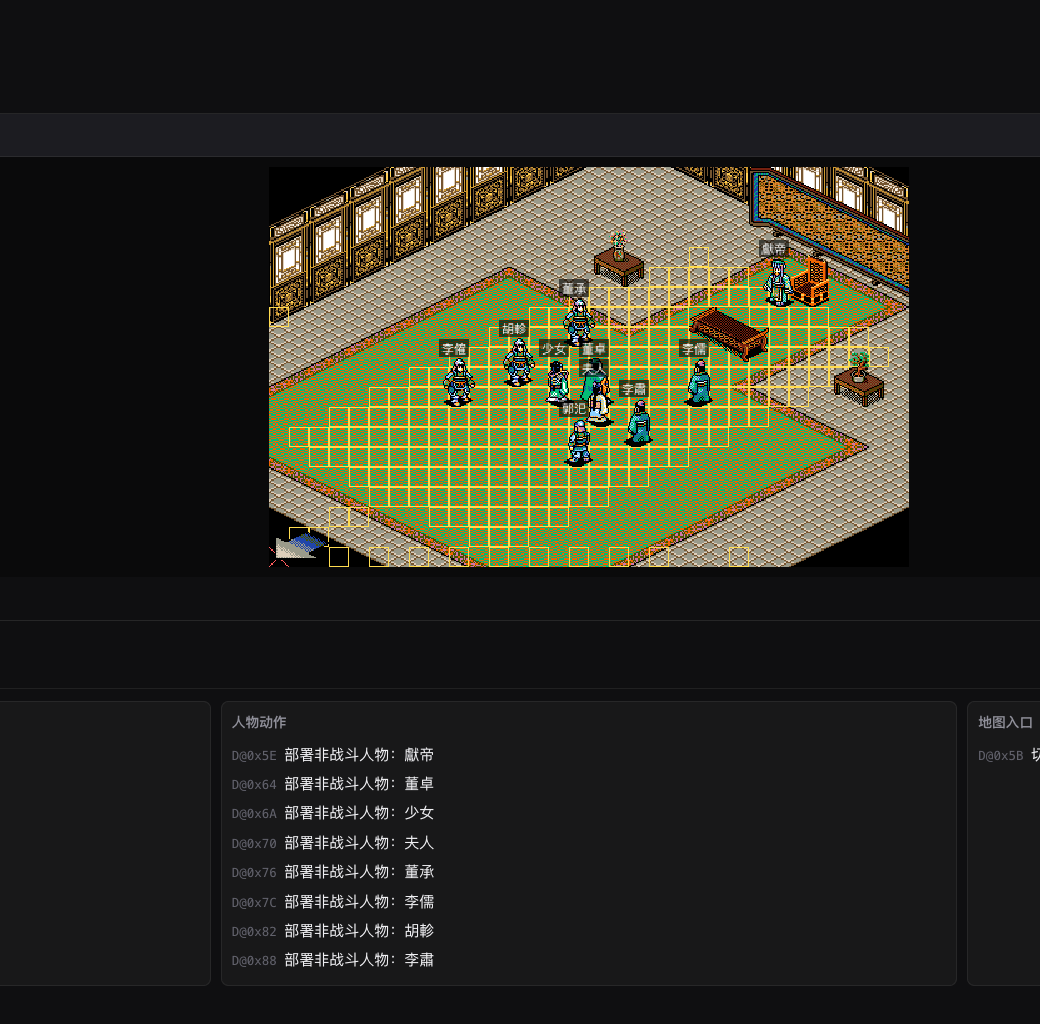This screenshot has height=1024, width=1040.
Task: Select the D@0x5B entry in 地图入口 panel
Action: click(1009, 755)
